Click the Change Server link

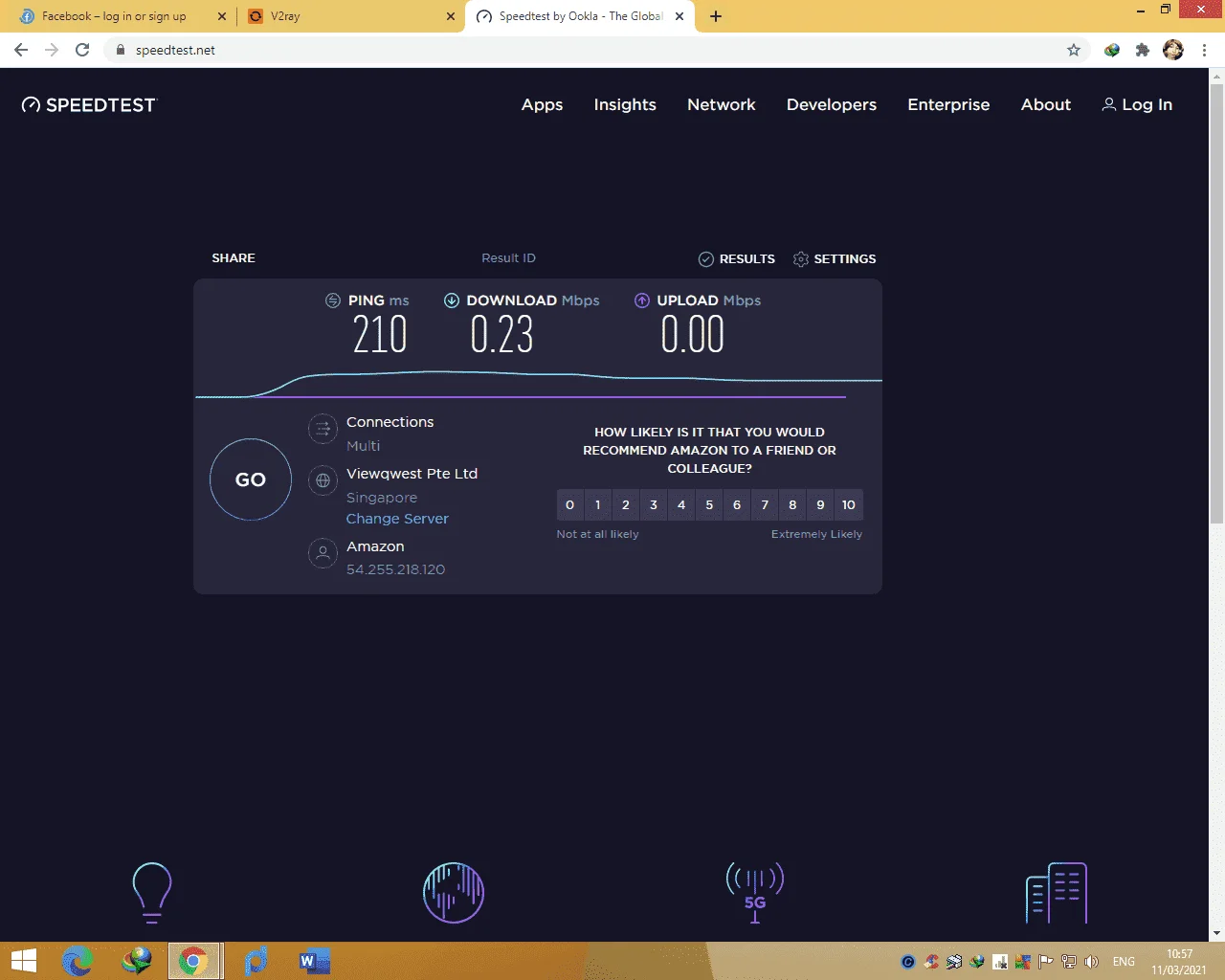[397, 519]
